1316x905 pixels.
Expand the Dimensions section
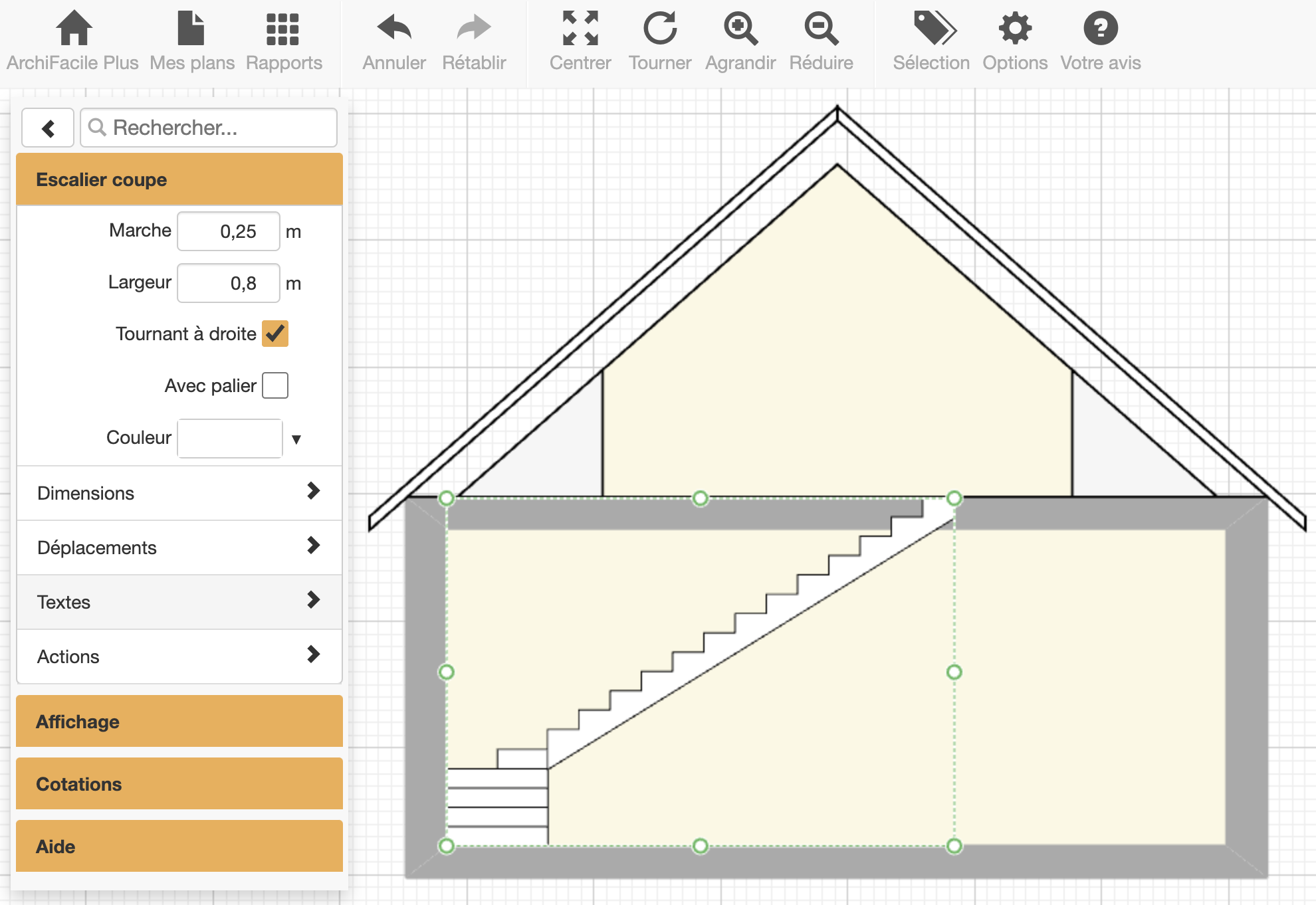(x=179, y=492)
